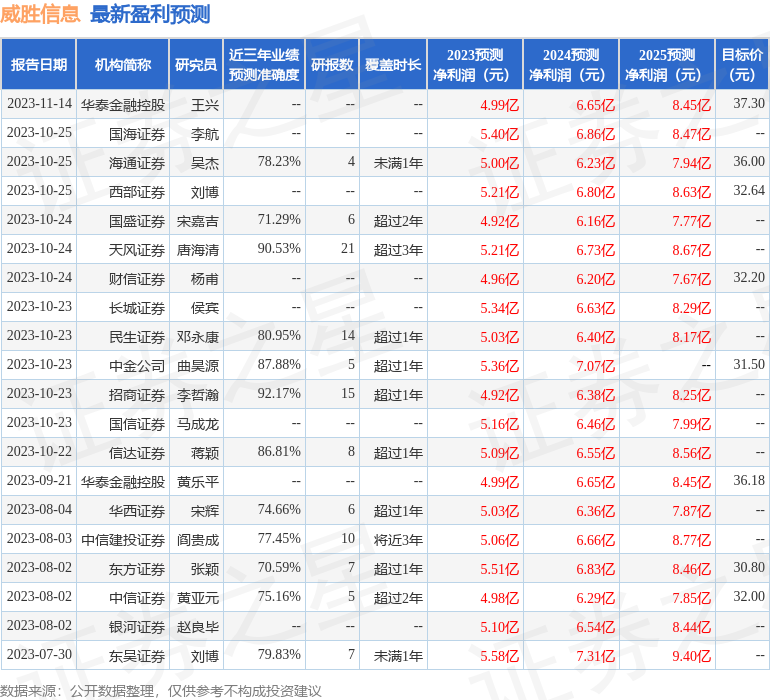Click researcher 赵良毕

pyautogui.click(x=198, y=626)
